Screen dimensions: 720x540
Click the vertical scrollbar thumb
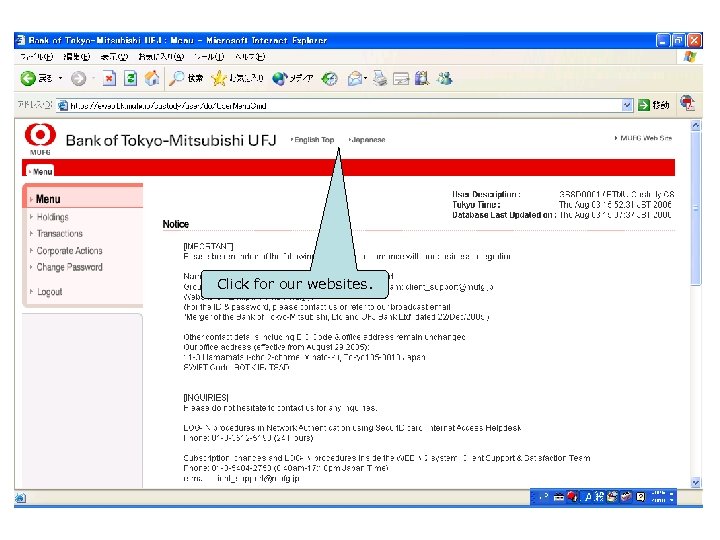[x=696, y=208]
